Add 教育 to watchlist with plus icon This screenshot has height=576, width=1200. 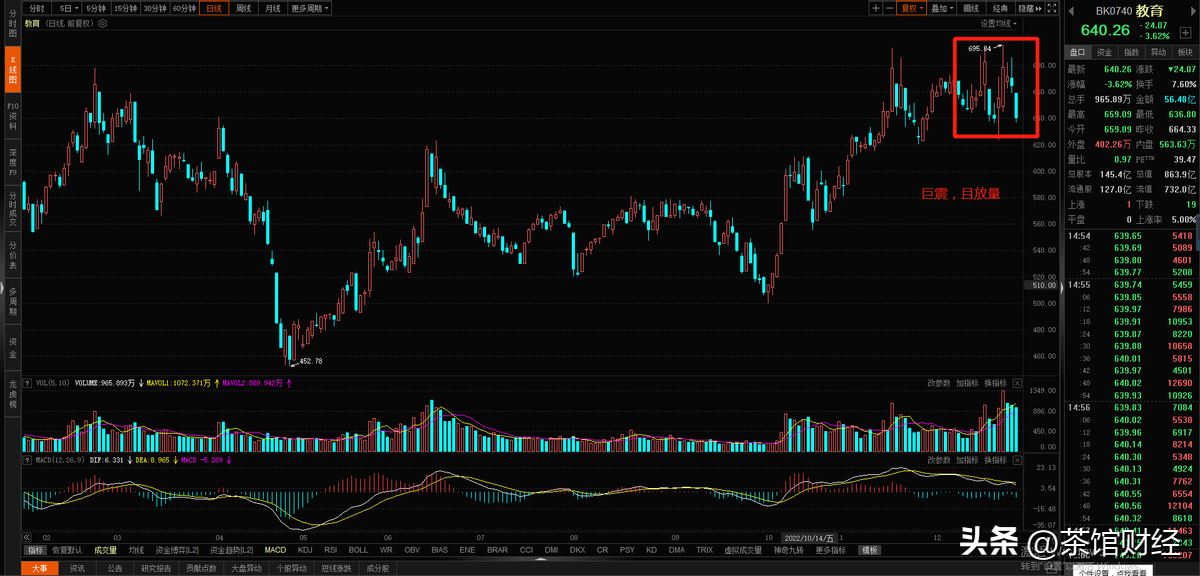(x=1185, y=33)
